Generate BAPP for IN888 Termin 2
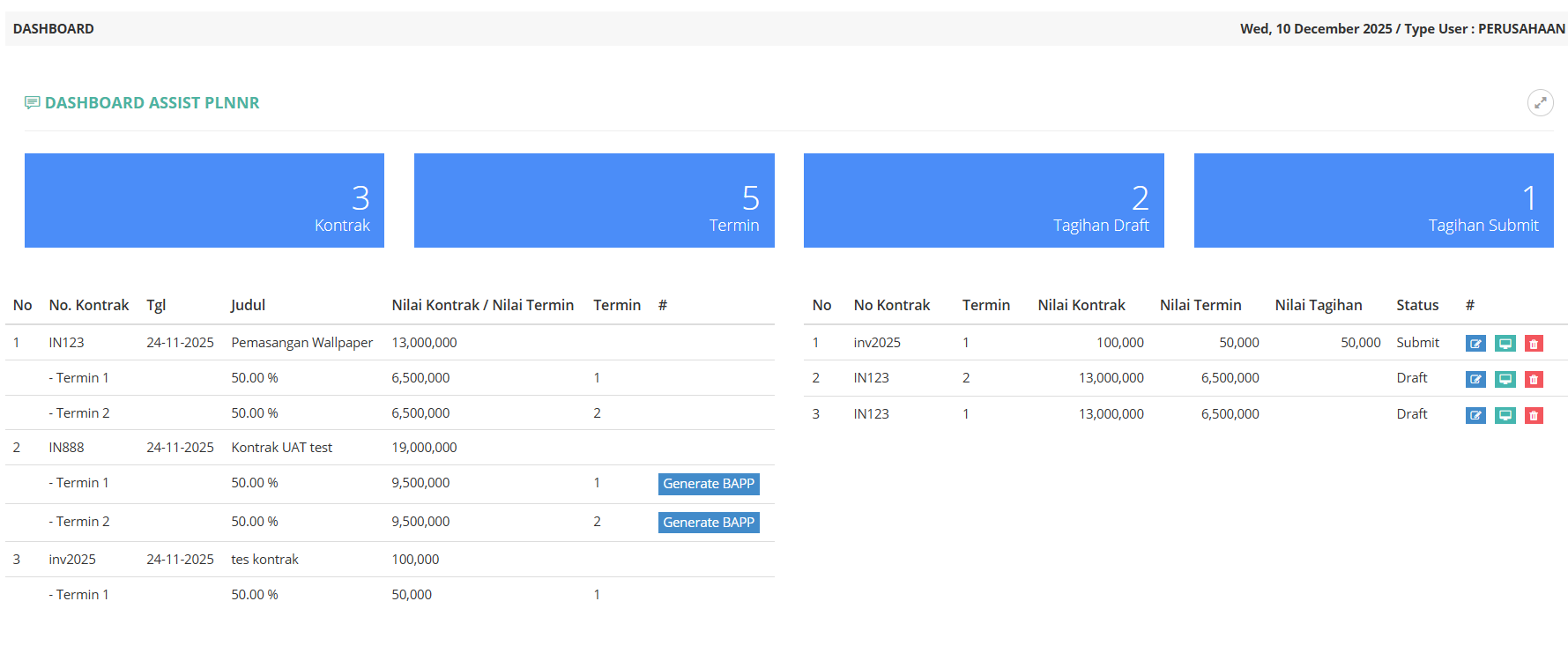 (x=708, y=523)
